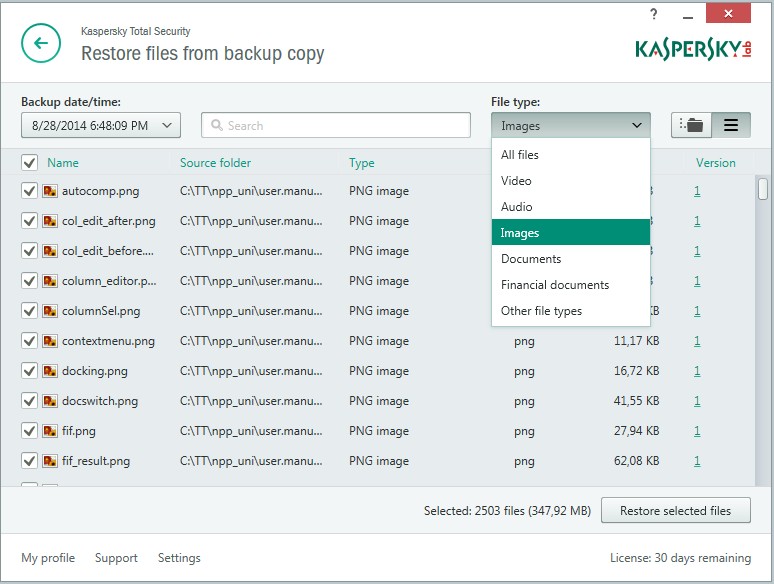
Task: Choose Video in File type list
Action: [571, 181]
